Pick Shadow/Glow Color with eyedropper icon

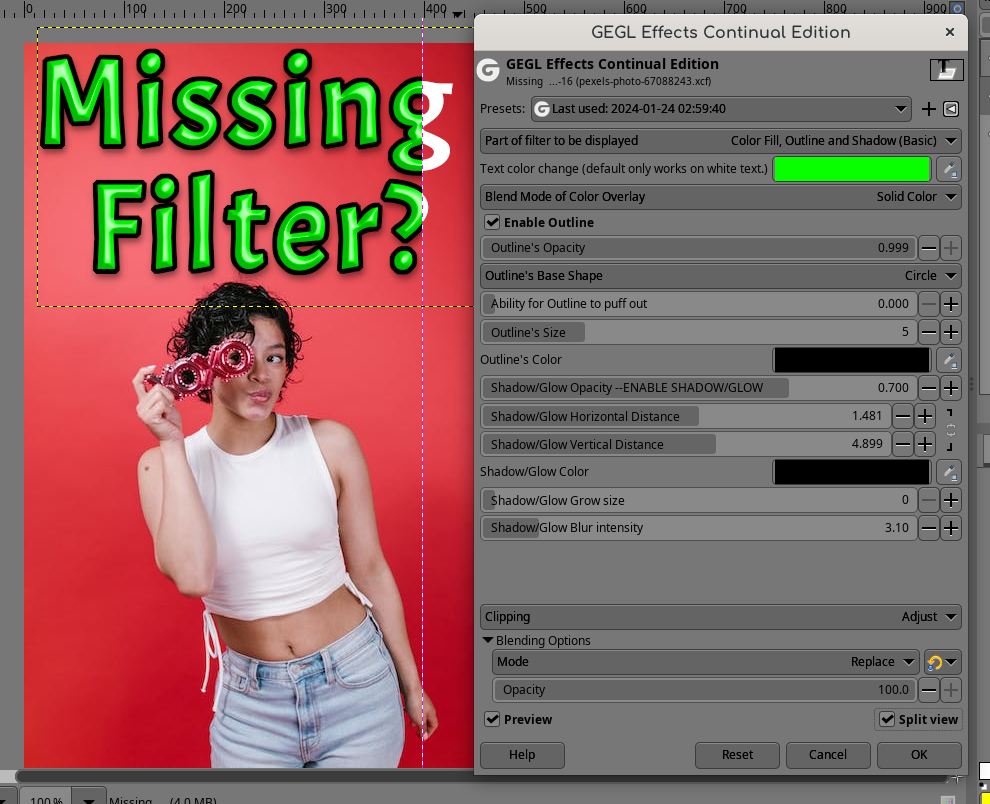point(948,472)
